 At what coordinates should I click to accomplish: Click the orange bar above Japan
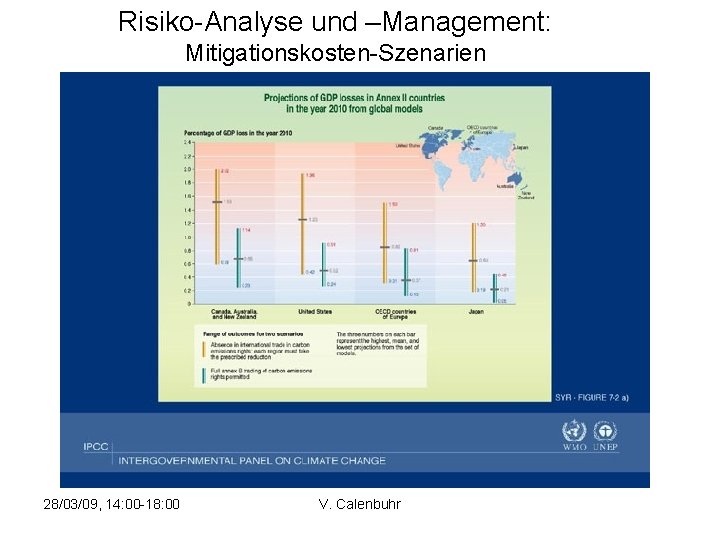point(474,257)
